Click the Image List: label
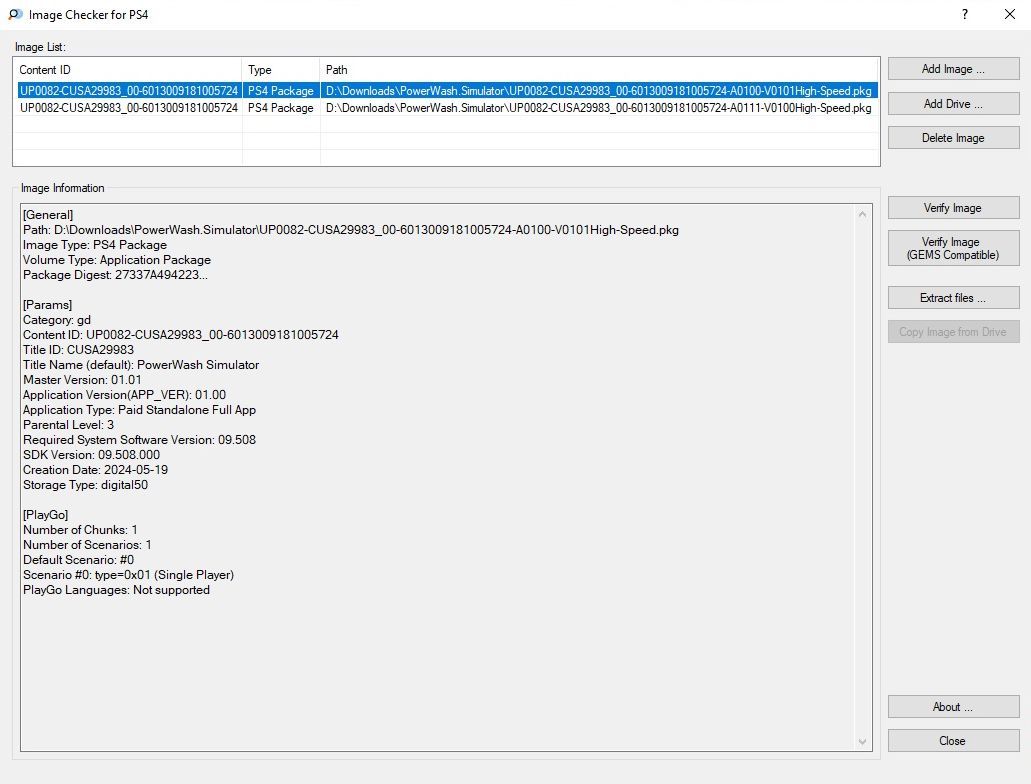This screenshot has height=784, width=1031. click(x=40, y=47)
